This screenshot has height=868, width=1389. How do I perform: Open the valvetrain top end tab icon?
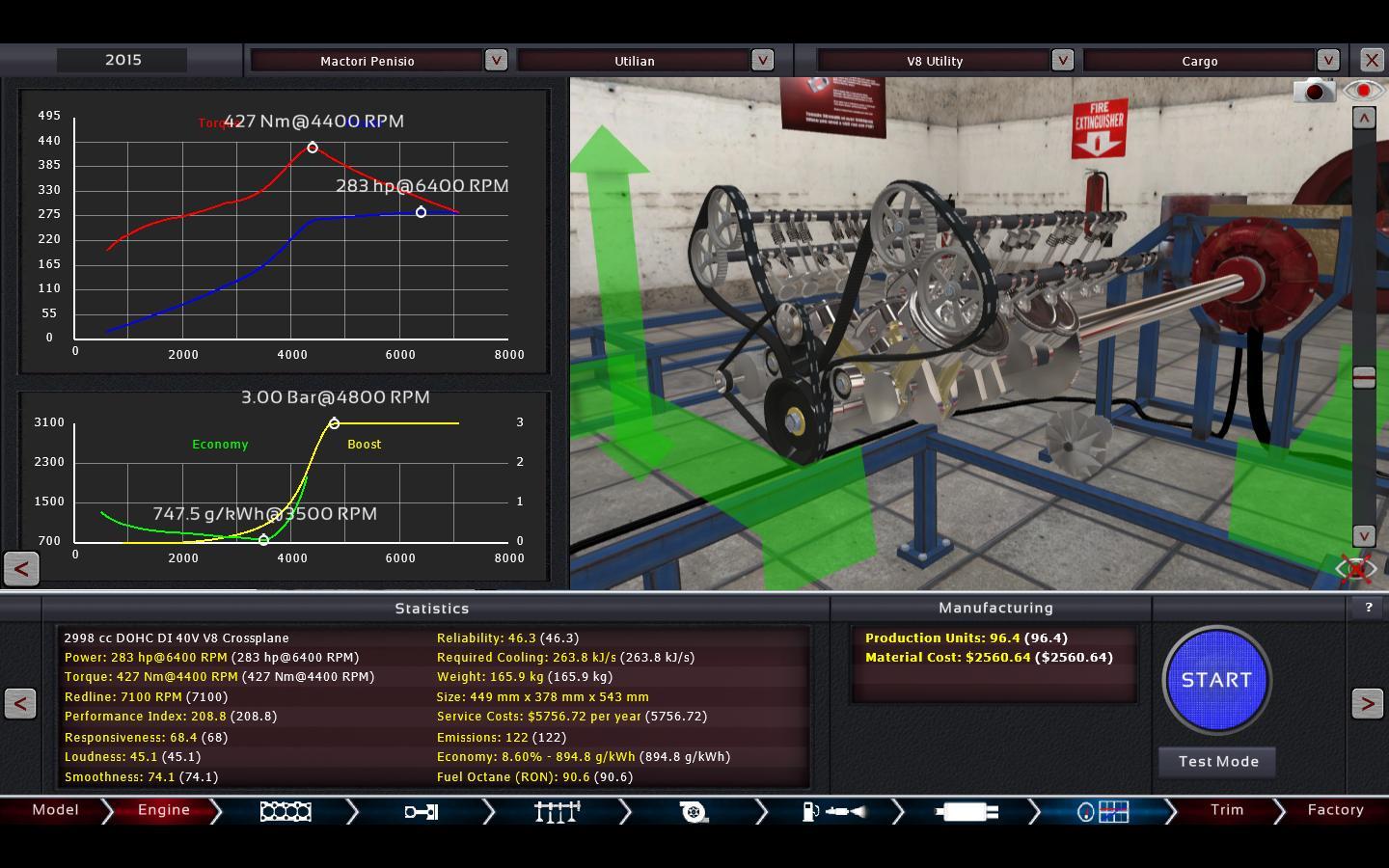point(557,811)
